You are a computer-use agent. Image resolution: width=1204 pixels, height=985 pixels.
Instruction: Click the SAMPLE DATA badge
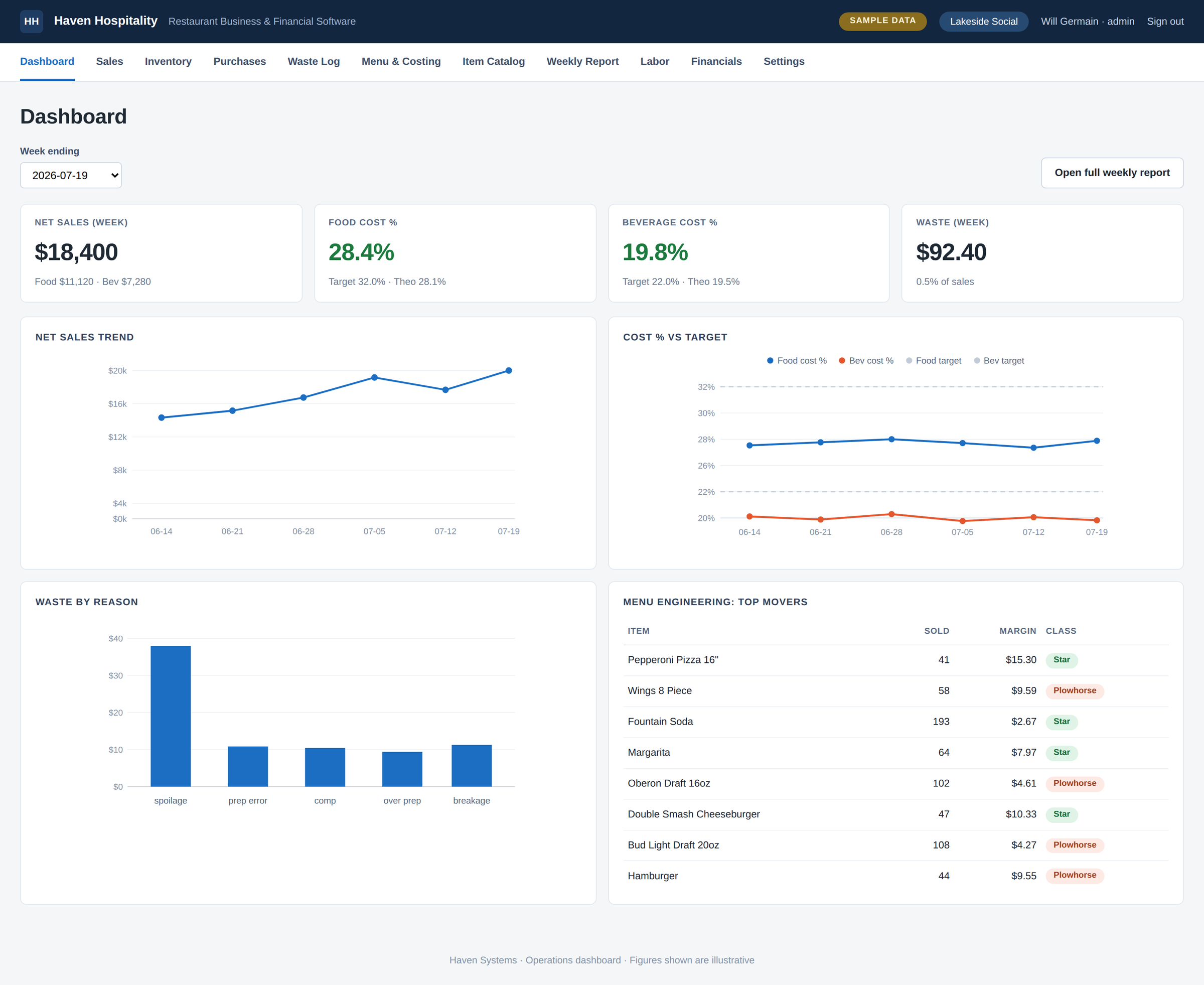[882, 21]
